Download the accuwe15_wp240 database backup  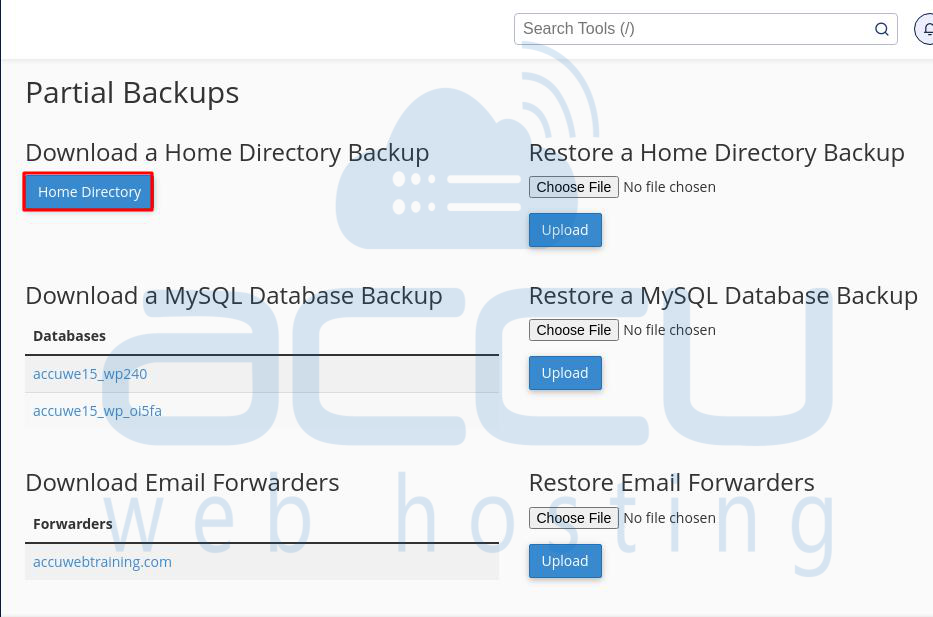click(90, 374)
